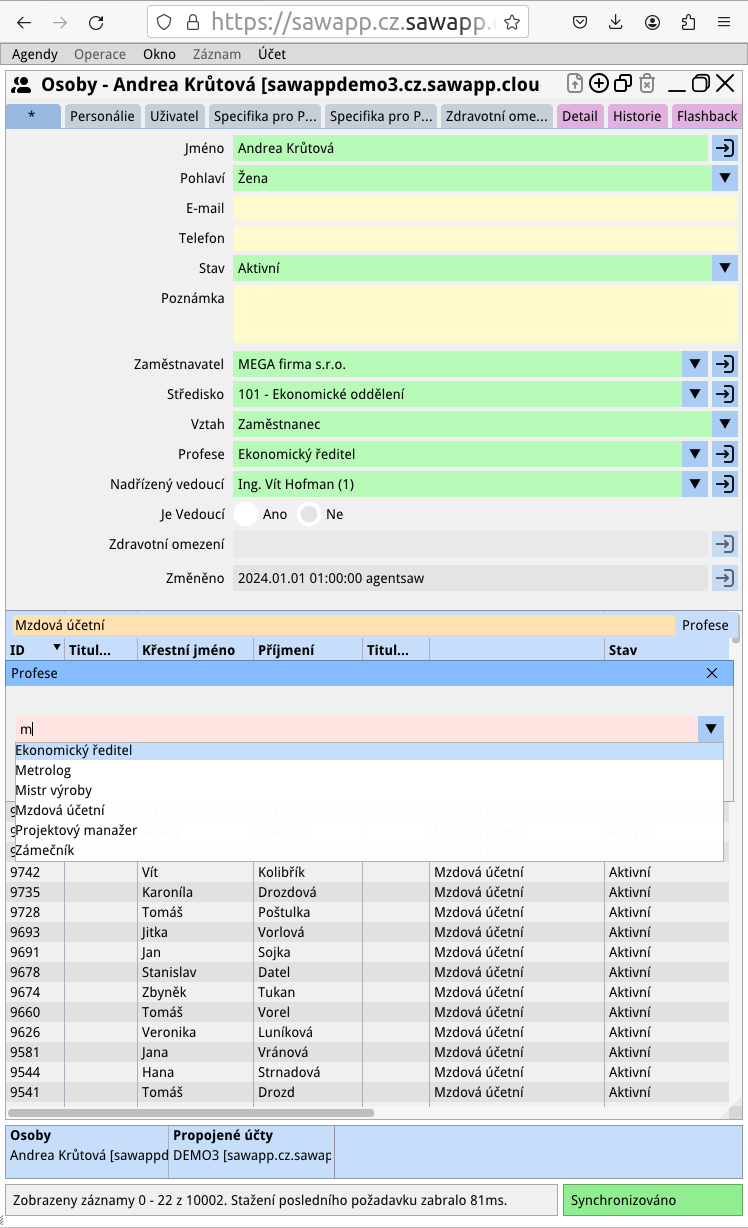Switch to Historie tab
This screenshot has width=748, height=1228.
(x=637, y=116)
